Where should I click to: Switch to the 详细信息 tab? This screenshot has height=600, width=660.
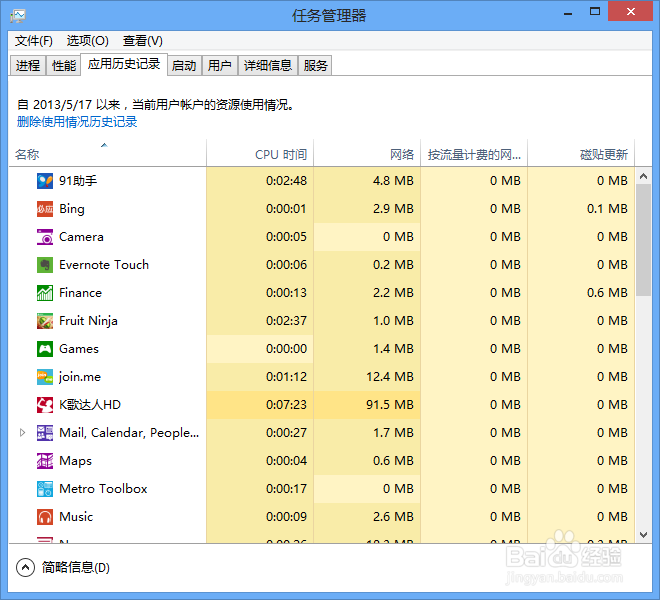pos(268,65)
